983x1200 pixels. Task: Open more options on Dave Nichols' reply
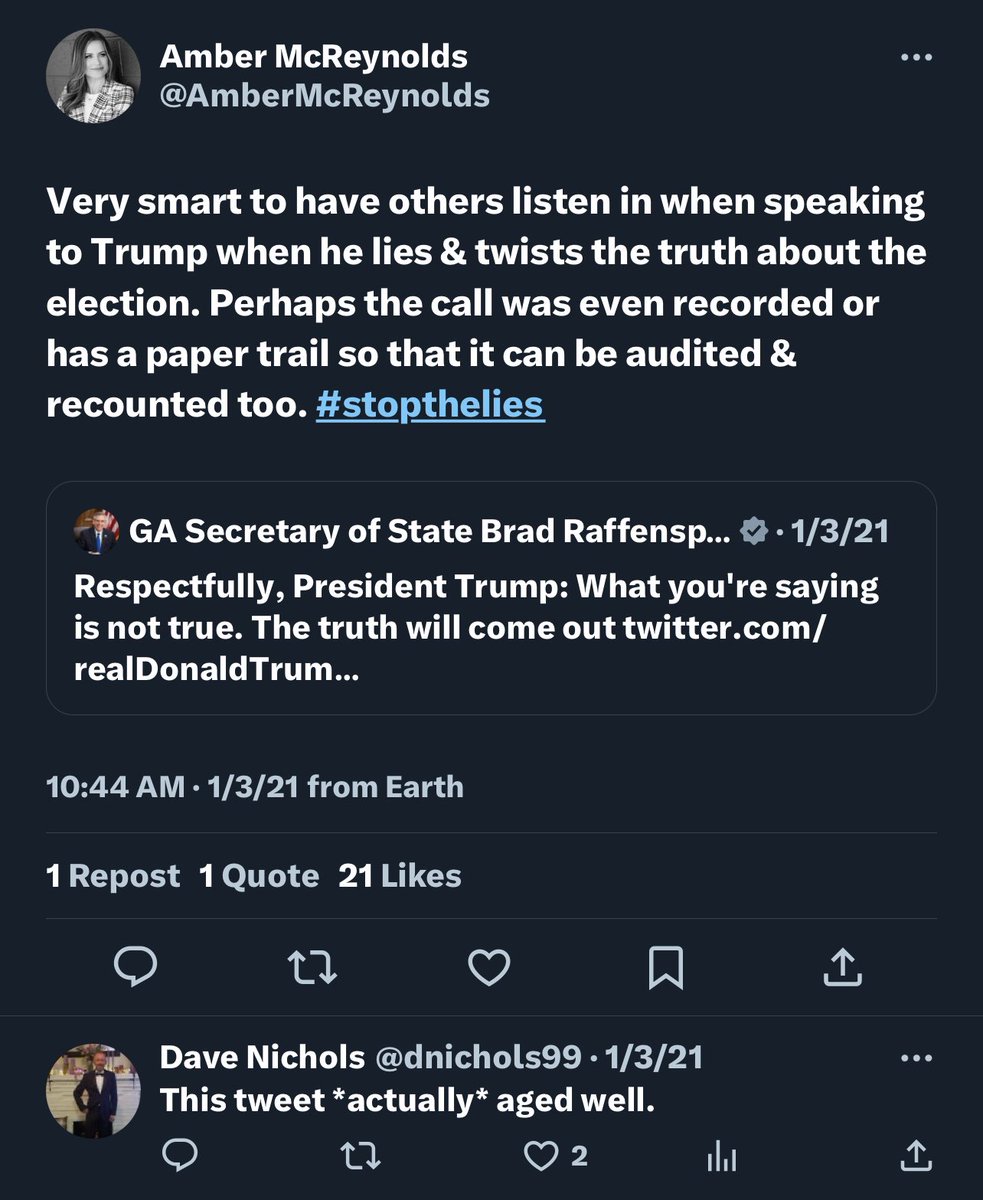pyautogui.click(x=915, y=1058)
